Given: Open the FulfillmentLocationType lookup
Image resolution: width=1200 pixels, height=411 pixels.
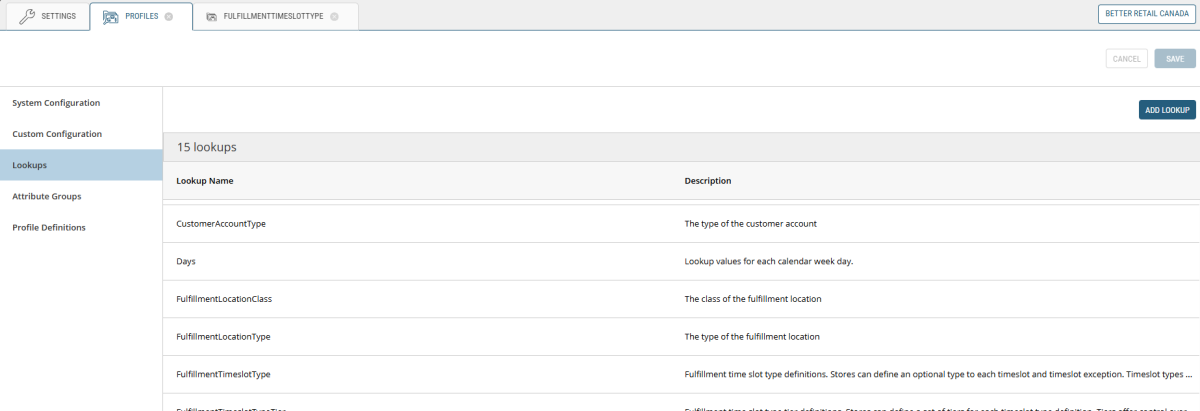Looking at the screenshot, I should pos(223,337).
